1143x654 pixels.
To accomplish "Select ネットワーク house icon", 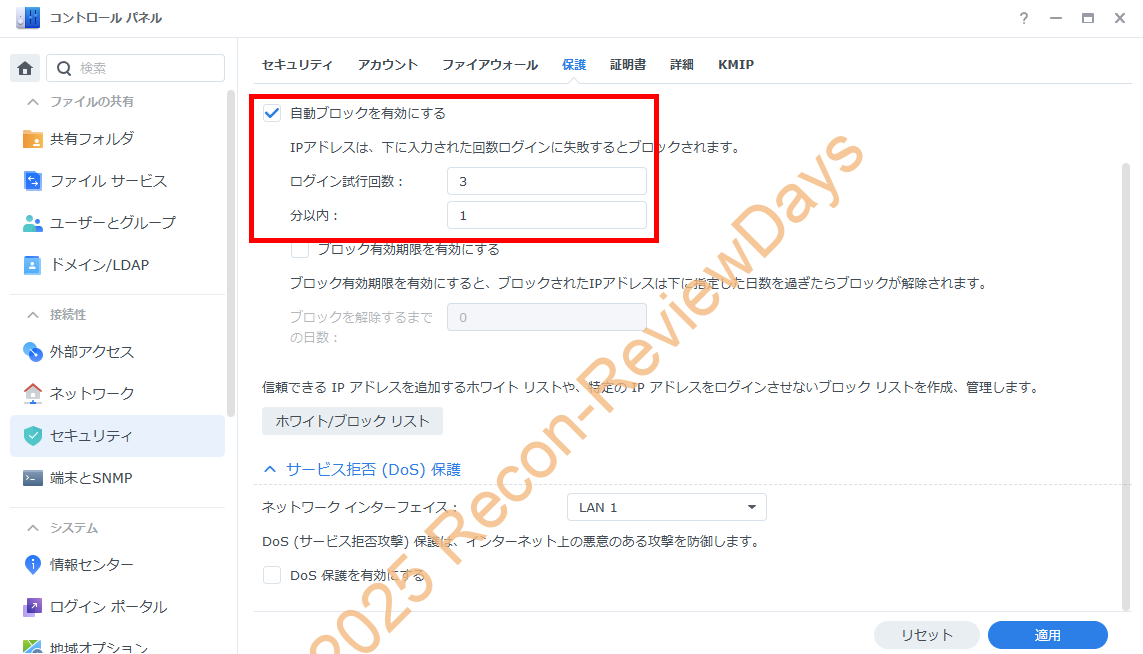I will coord(33,394).
